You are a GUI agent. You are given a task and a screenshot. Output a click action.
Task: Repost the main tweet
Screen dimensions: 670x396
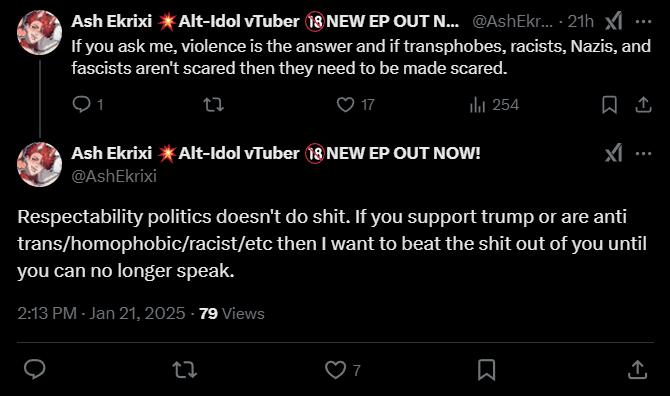click(x=185, y=370)
